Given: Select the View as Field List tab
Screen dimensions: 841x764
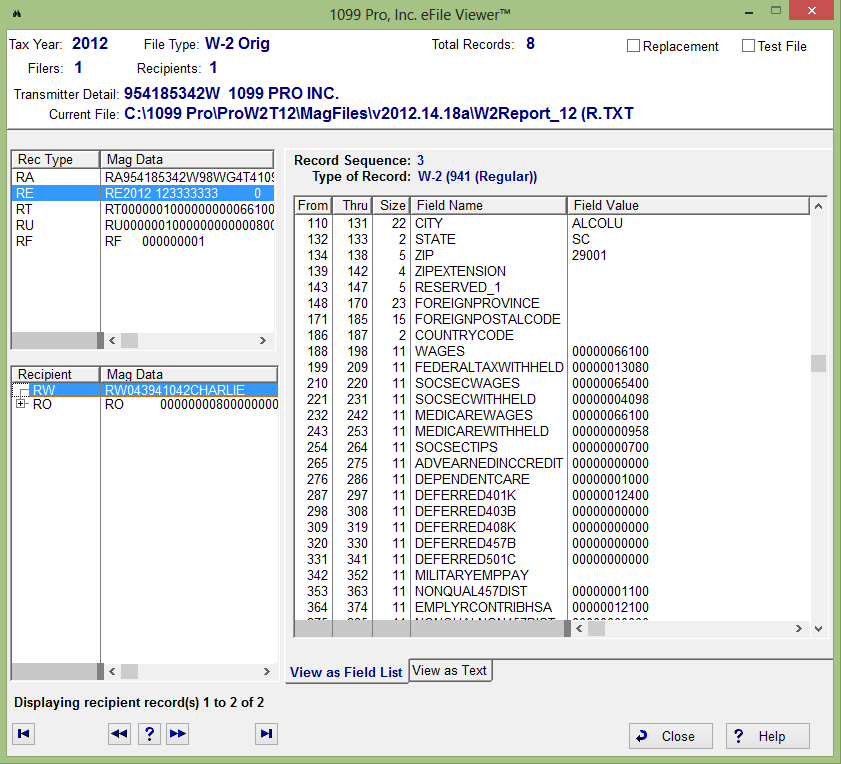Looking at the screenshot, I should [346, 672].
